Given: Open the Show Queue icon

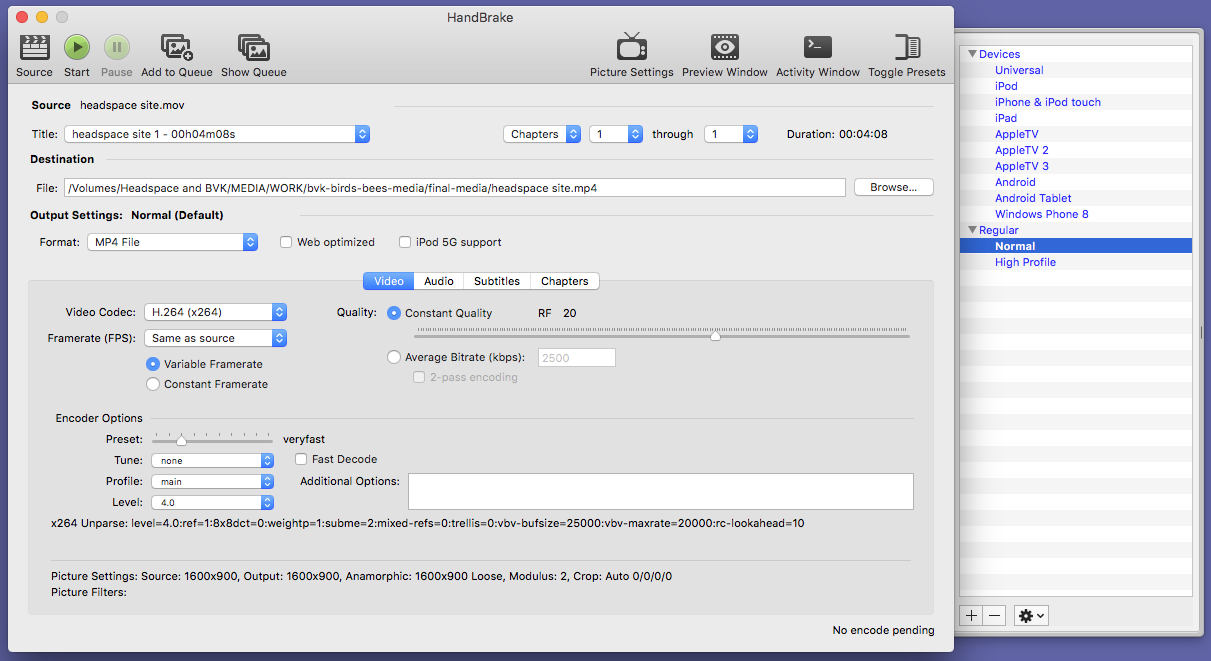Looking at the screenshot, I should tap(254, 47).
